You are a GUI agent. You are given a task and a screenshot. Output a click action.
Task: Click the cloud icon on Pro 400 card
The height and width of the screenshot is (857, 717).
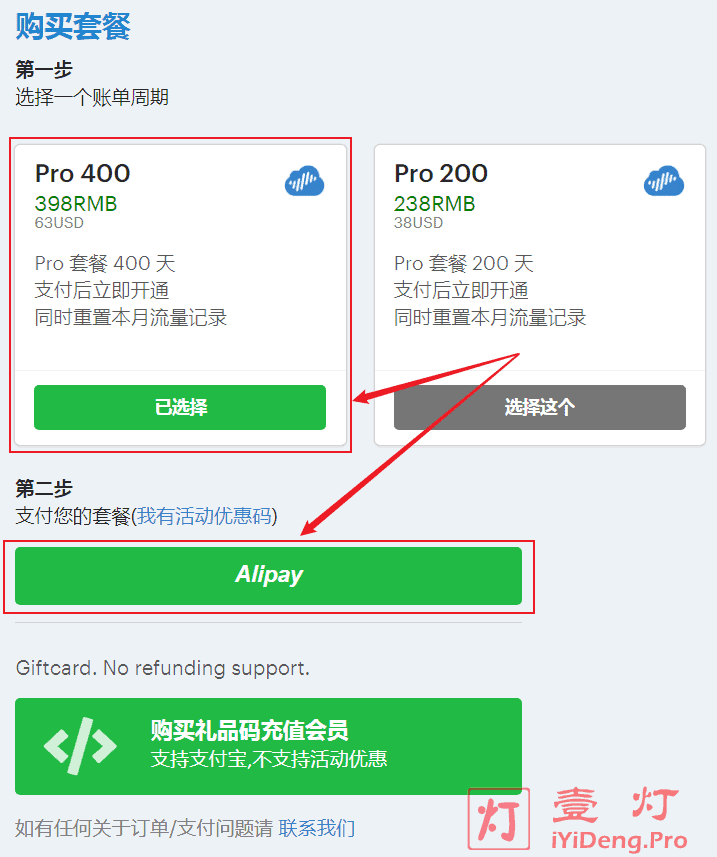(304, 181)
